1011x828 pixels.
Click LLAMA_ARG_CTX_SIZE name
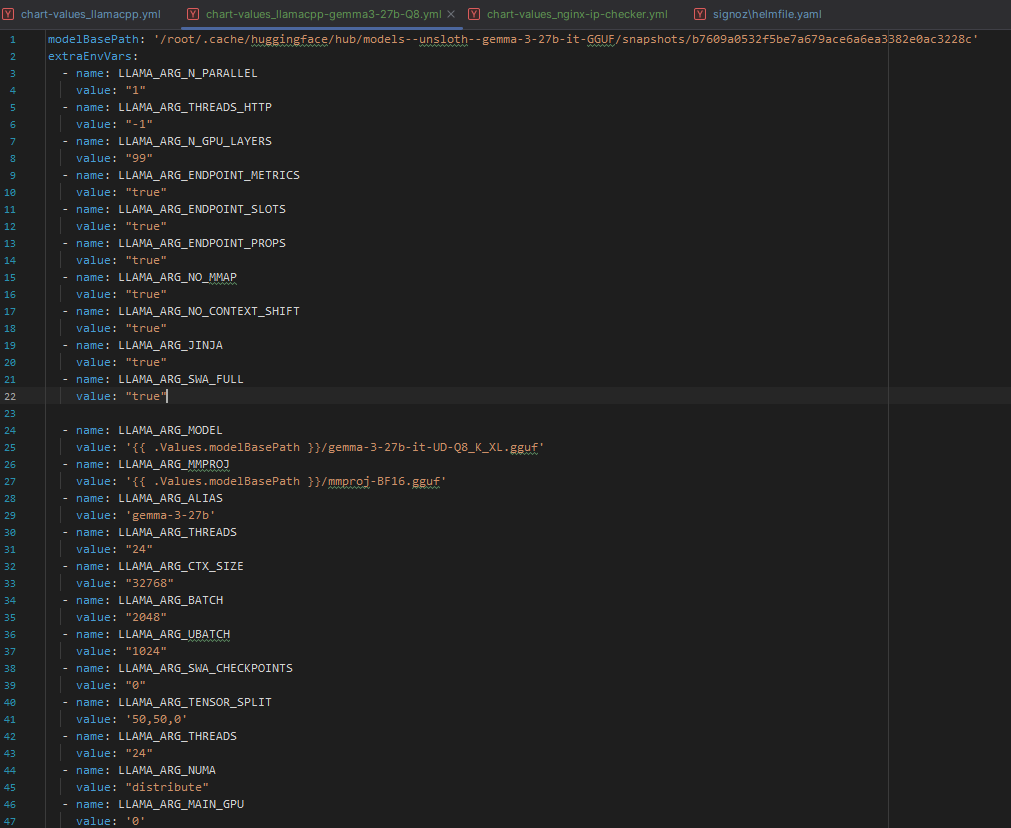pos(181,566)
